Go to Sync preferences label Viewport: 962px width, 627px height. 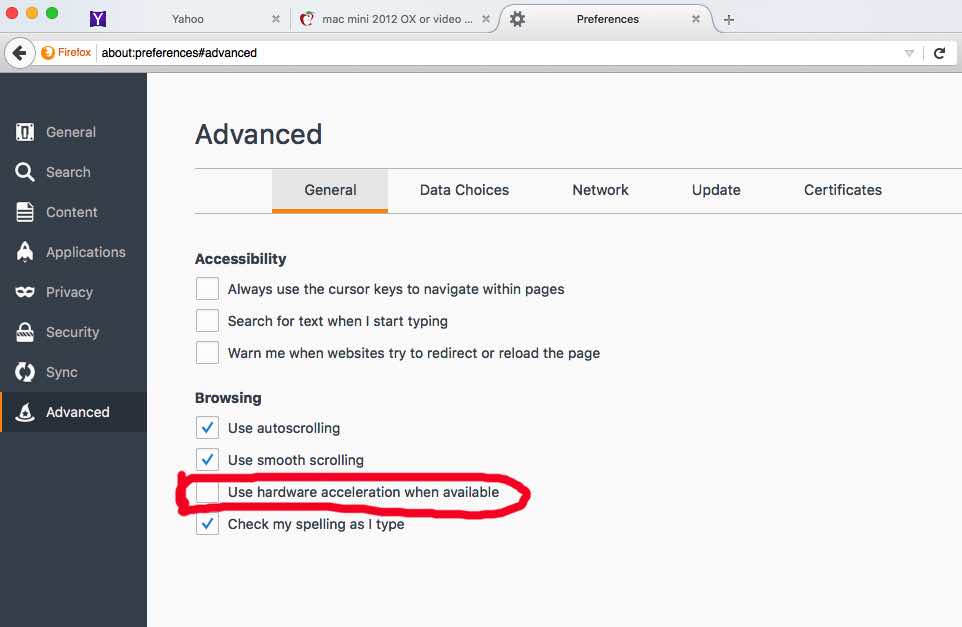(x=62, y=372)
